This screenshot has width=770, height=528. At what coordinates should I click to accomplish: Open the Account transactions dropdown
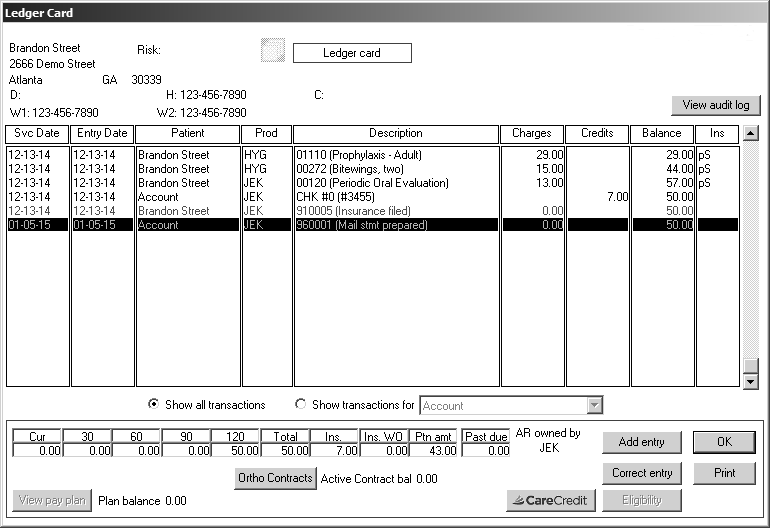(595, 406)
